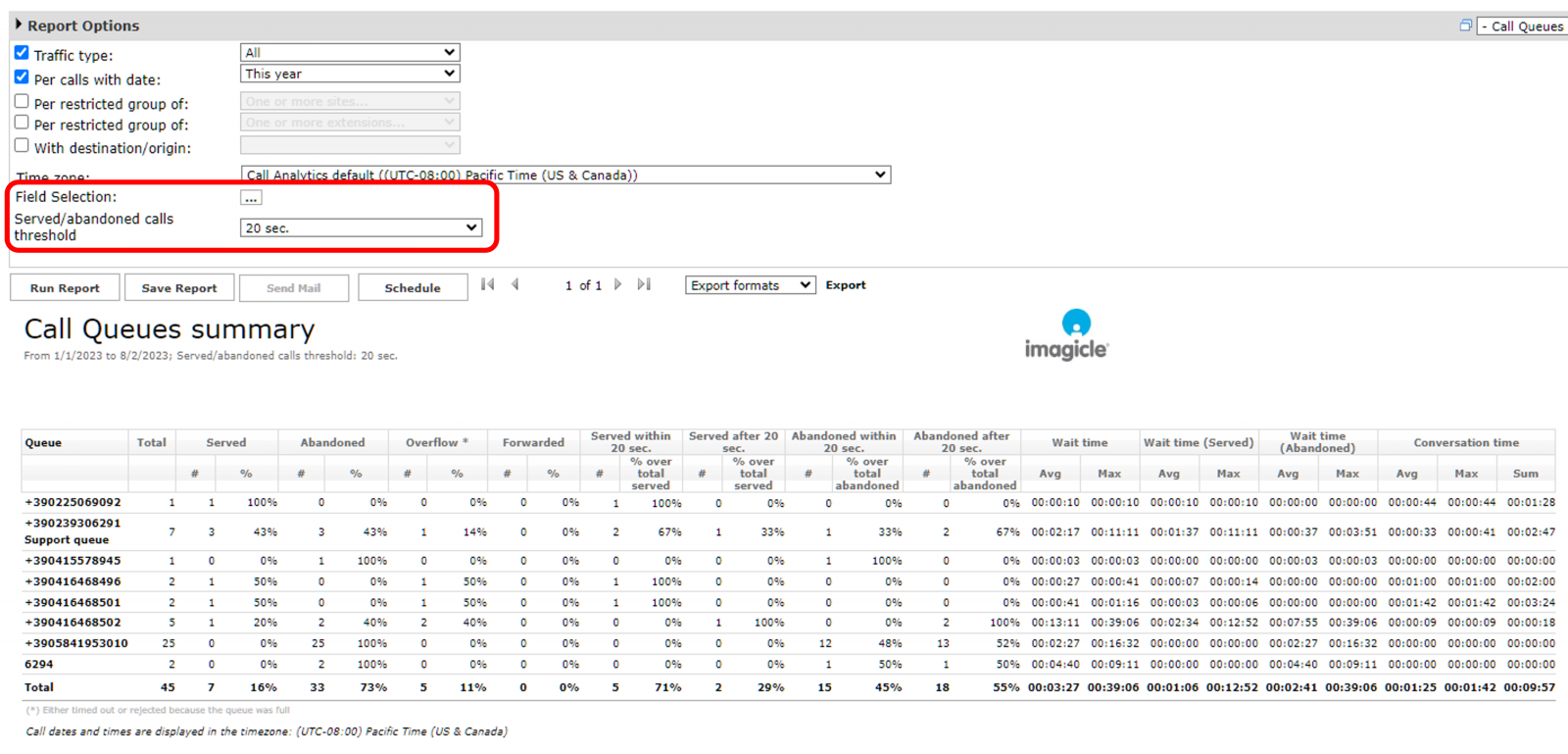Open the Traffic type 'All' dropdown

[x=350, y=53]
